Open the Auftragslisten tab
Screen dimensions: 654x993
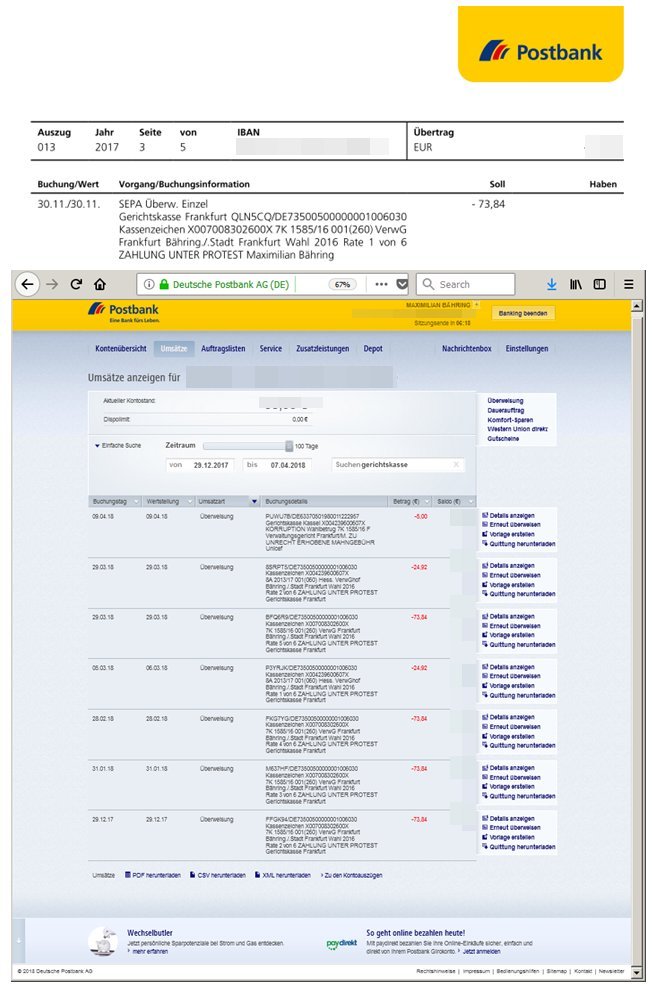coord(223,348)
